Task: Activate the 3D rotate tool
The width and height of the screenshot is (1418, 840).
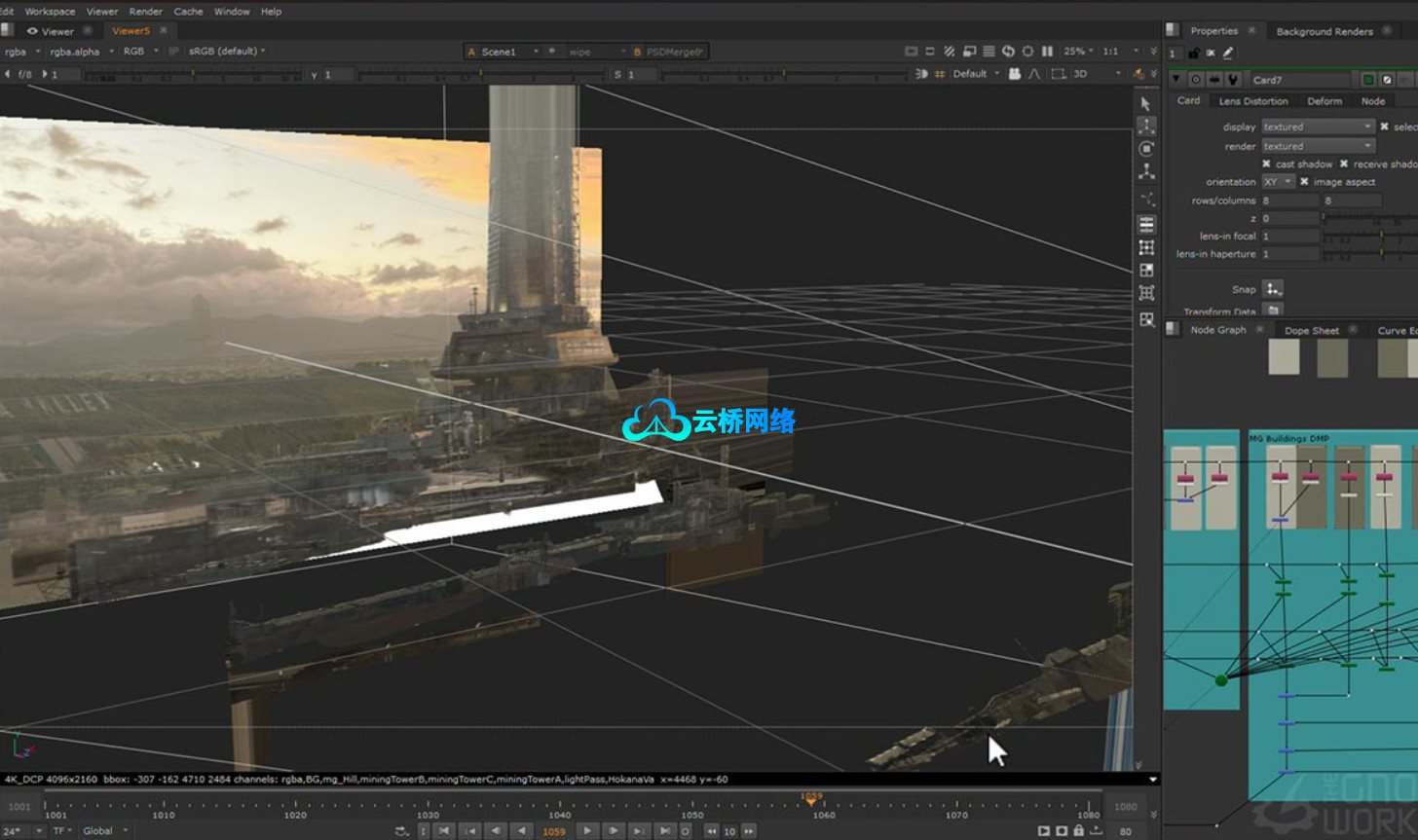Action: click(1146, 149)
